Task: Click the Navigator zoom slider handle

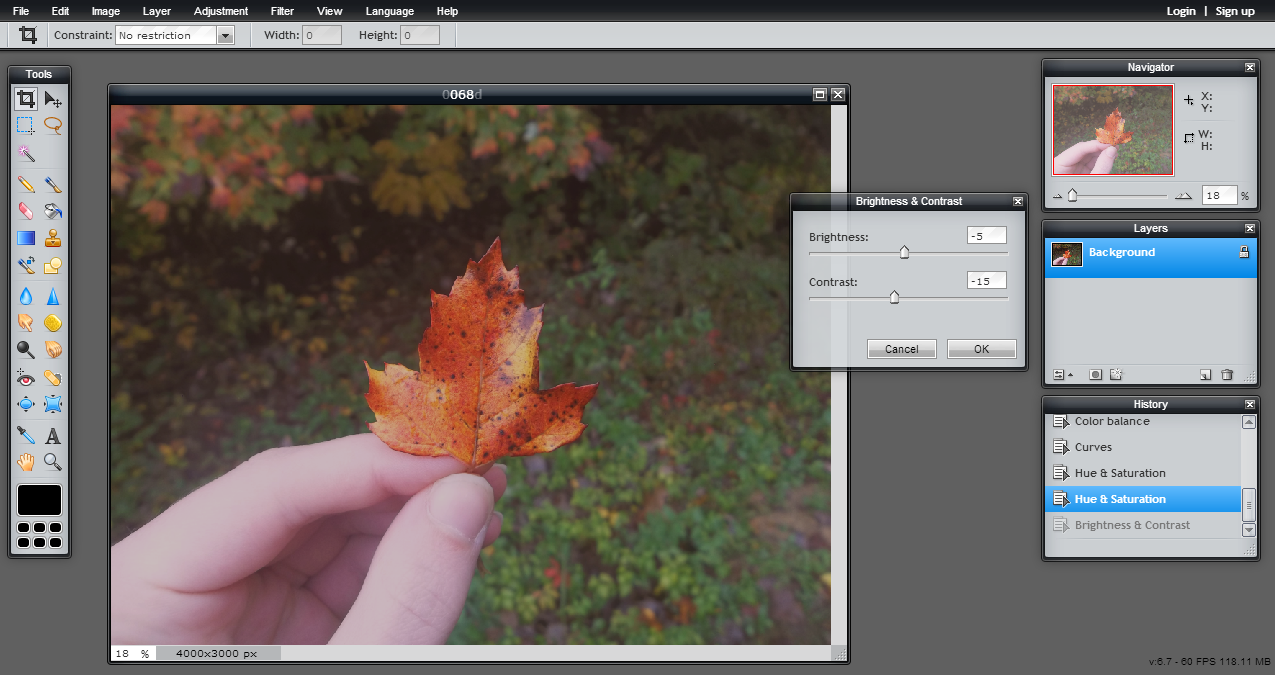Action: point(1072,195)
